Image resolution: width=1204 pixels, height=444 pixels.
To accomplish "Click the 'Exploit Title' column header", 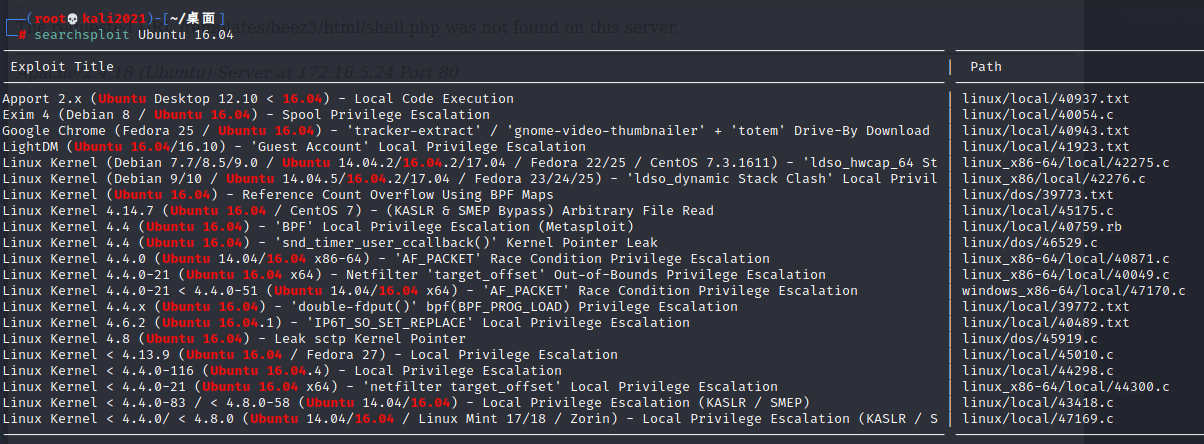I will point(62,67).
